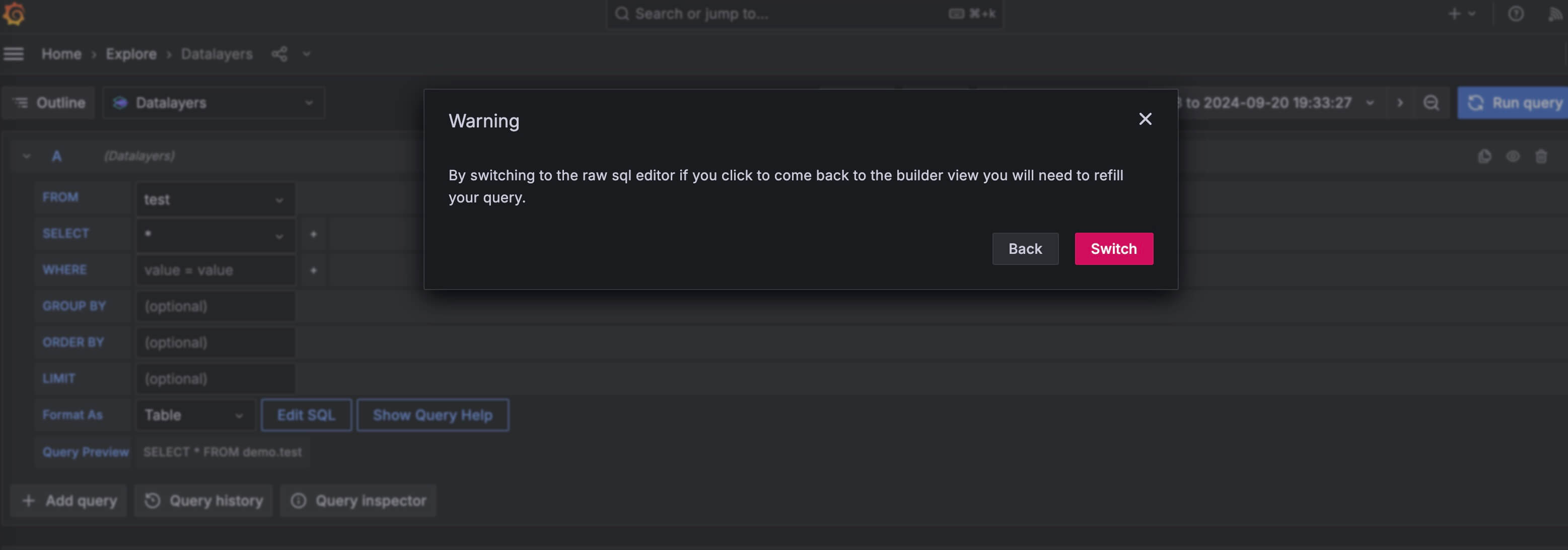
Task: Click the Back button to cancel switching
Action: (x=1025, y=248)
